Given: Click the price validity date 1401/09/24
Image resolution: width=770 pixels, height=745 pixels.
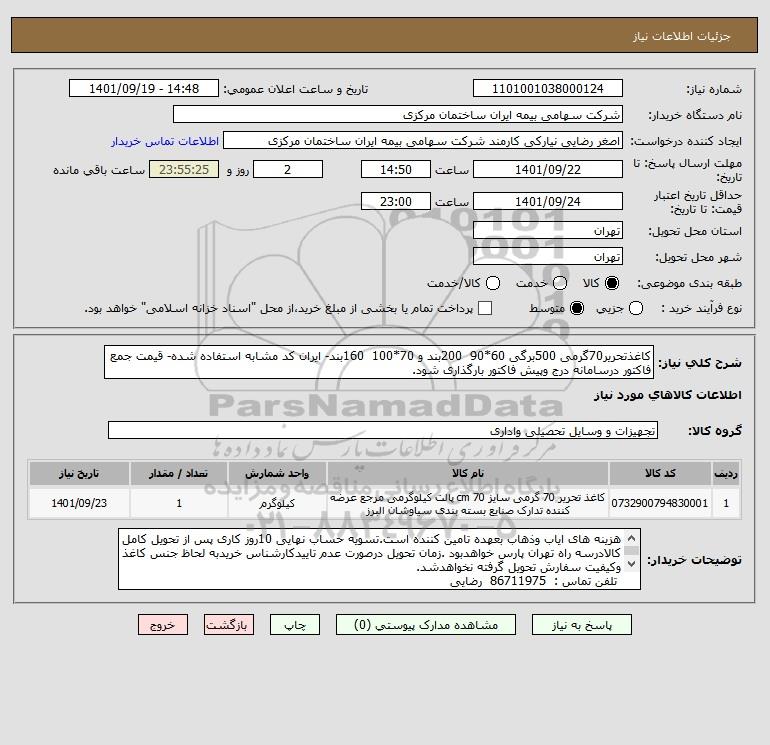Looking at the screenshot, I should 548,201.
